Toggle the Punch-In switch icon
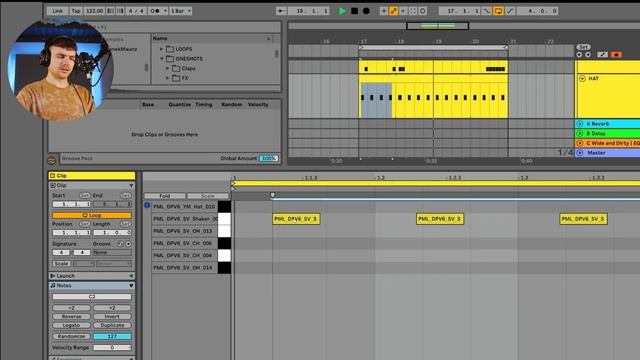The height and width of the screenshot is (360, 640). pos(487,11)
